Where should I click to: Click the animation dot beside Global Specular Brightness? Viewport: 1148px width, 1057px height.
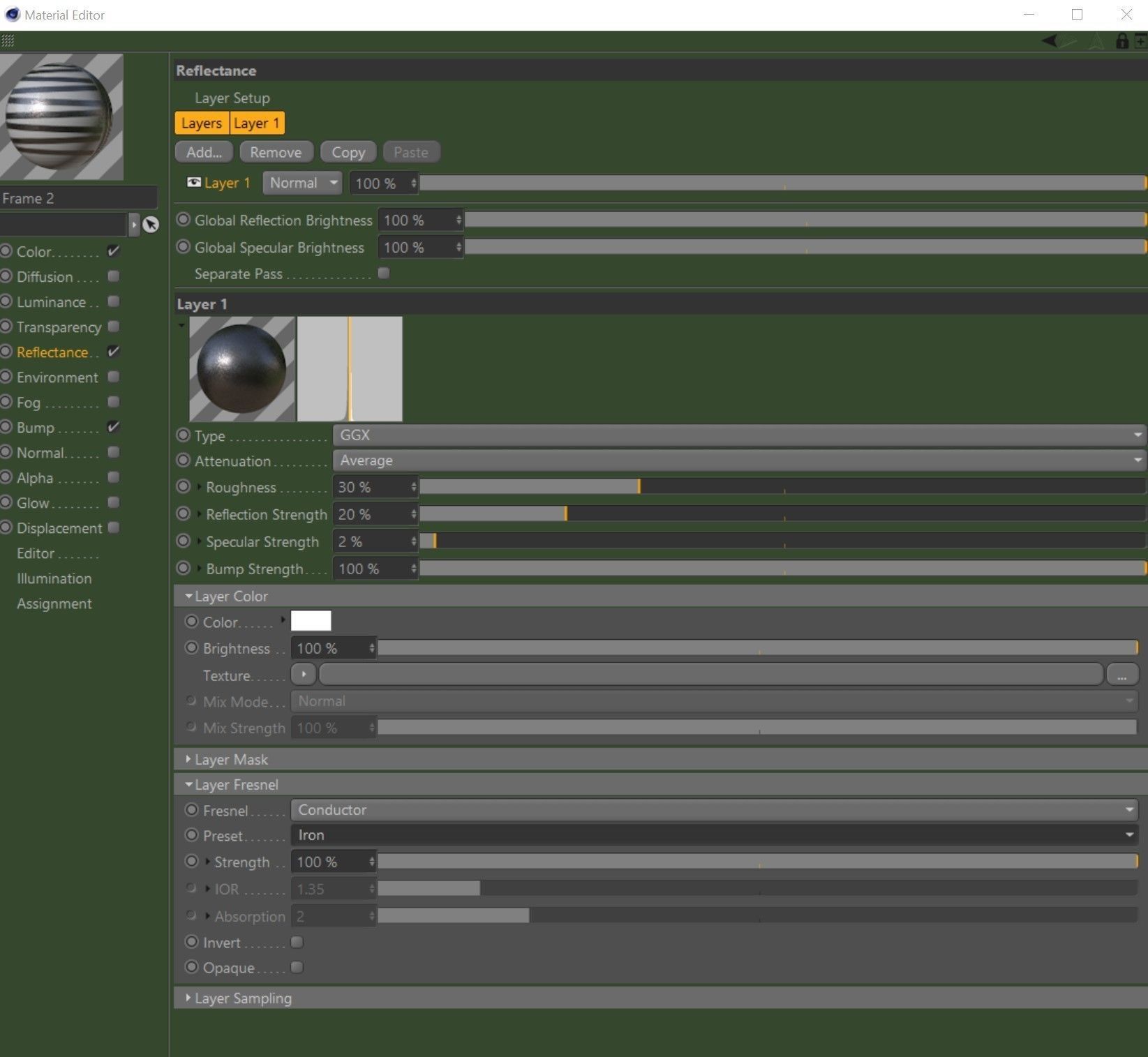pyautogui.click(x=184, y=247)
